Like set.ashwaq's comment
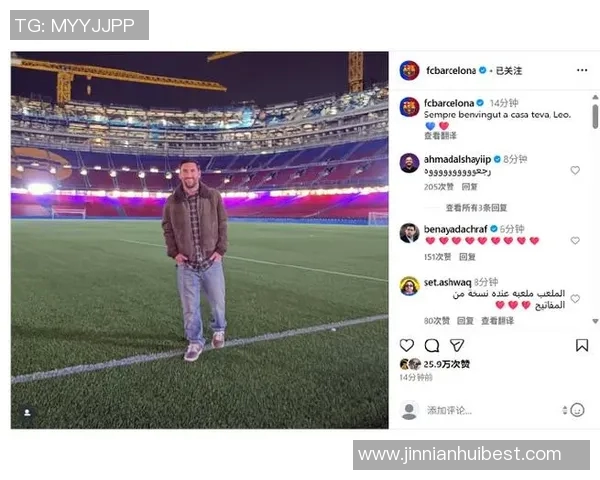 point(575,299)
